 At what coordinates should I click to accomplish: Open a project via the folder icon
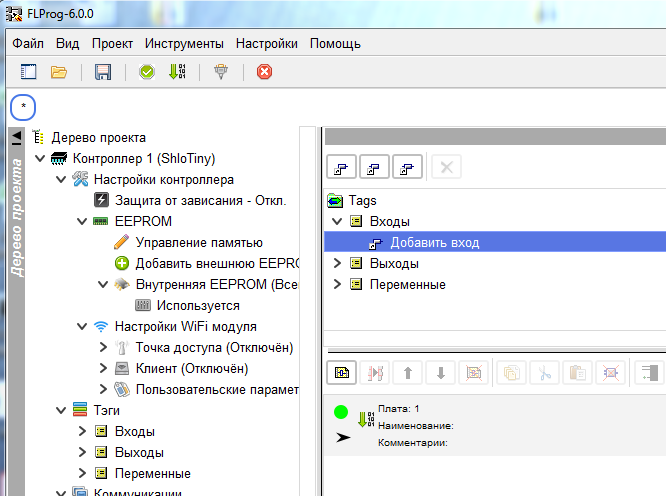point(59,72)
